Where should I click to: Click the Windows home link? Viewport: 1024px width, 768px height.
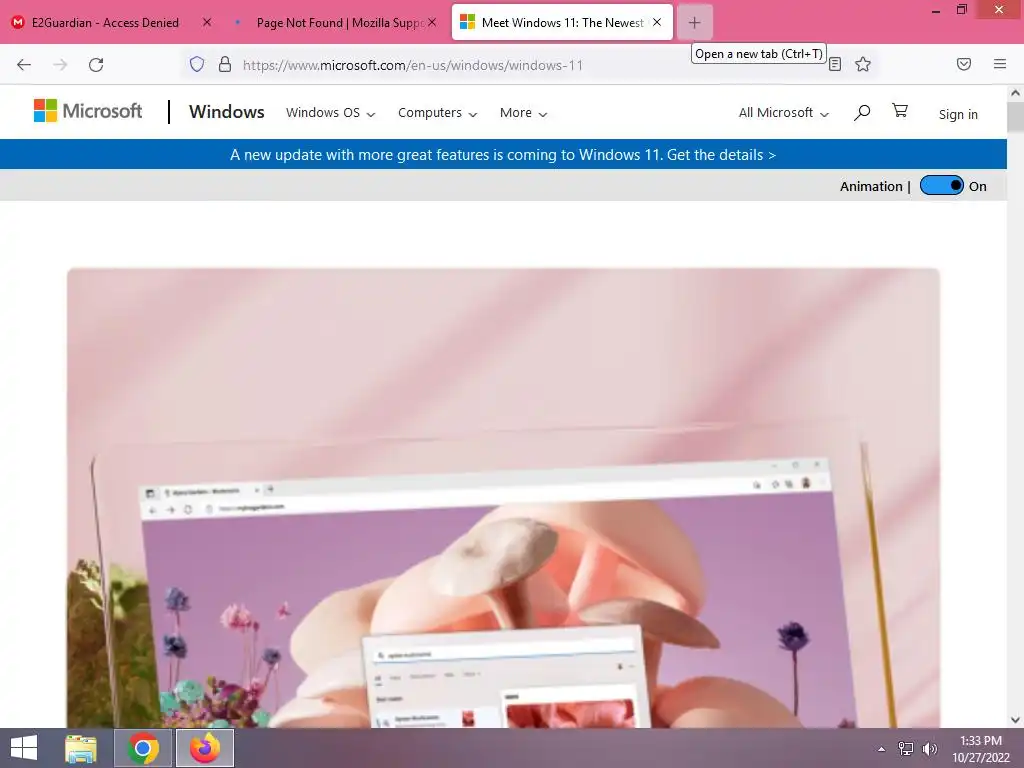pos(227,112)
